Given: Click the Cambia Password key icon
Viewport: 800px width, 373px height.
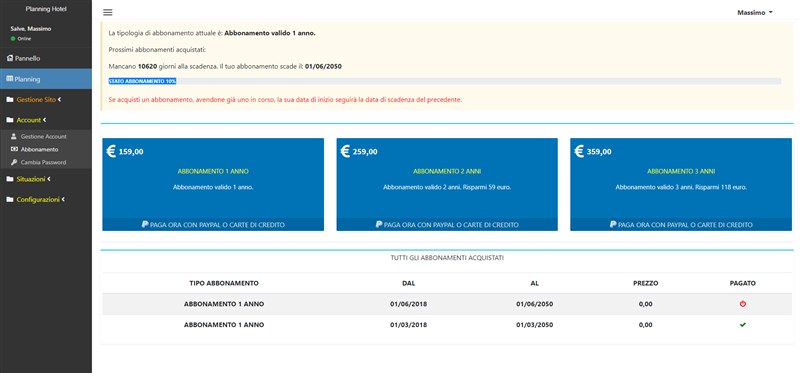Looking at the screenshot, I should (x=14, y=162).
